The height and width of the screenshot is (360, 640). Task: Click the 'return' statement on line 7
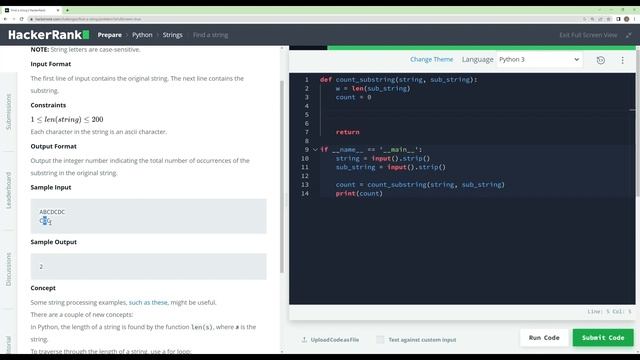[x=347, y=132]
